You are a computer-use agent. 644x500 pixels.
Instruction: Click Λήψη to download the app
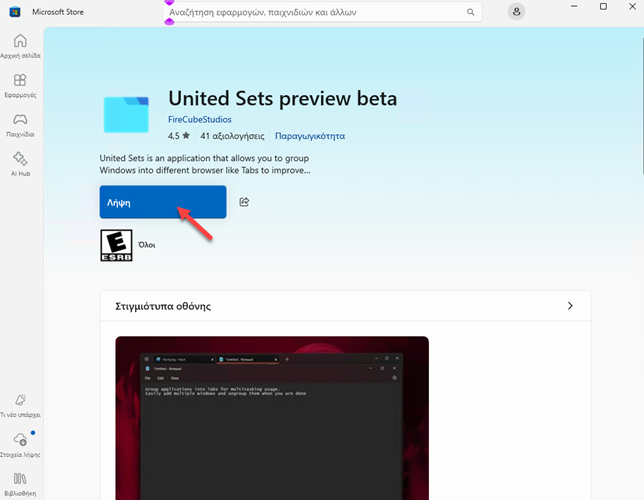click(163, 202)
